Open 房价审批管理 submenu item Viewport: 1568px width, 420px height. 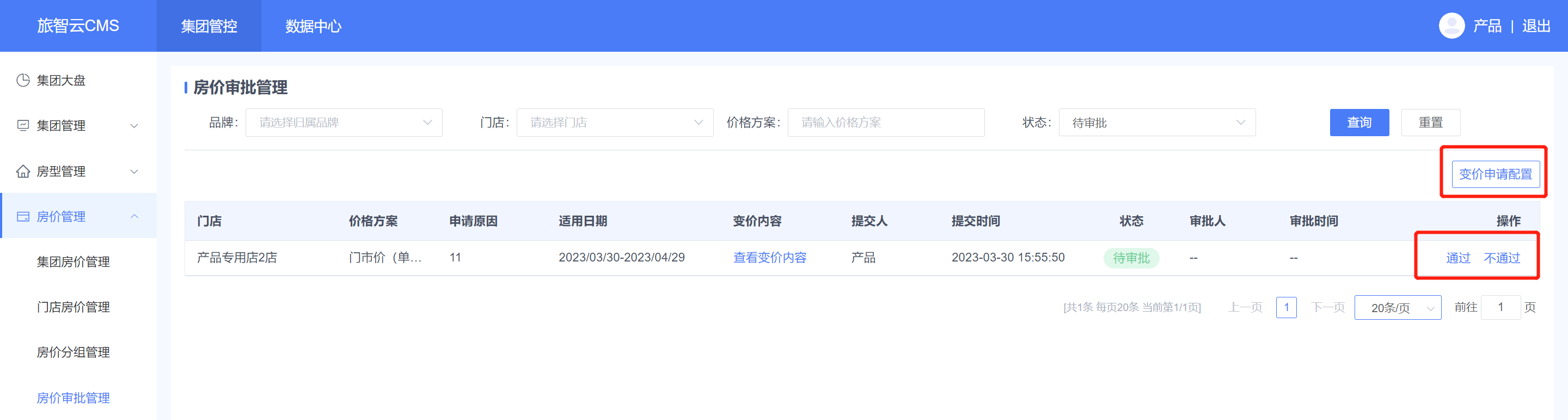[x=73, y=398]
